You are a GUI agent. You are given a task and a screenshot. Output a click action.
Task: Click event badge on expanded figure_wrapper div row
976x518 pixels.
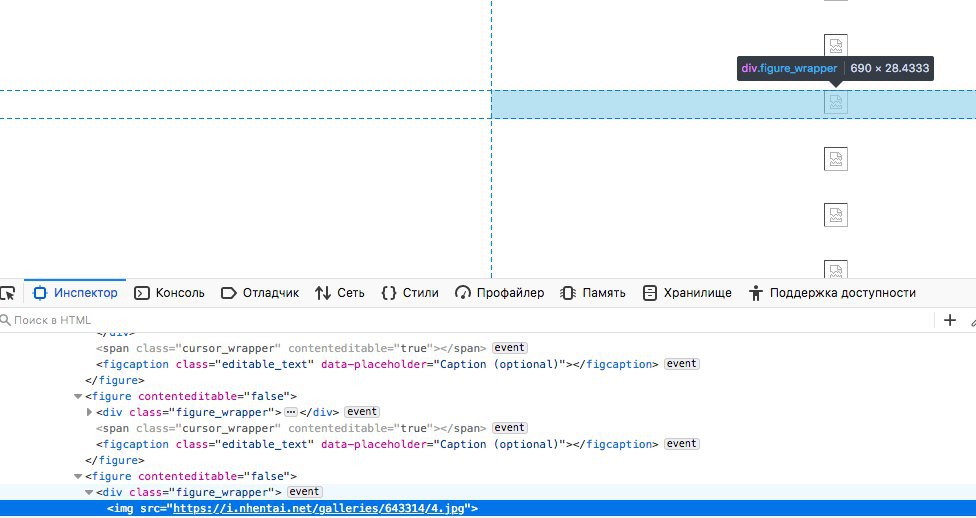(304, 492)
